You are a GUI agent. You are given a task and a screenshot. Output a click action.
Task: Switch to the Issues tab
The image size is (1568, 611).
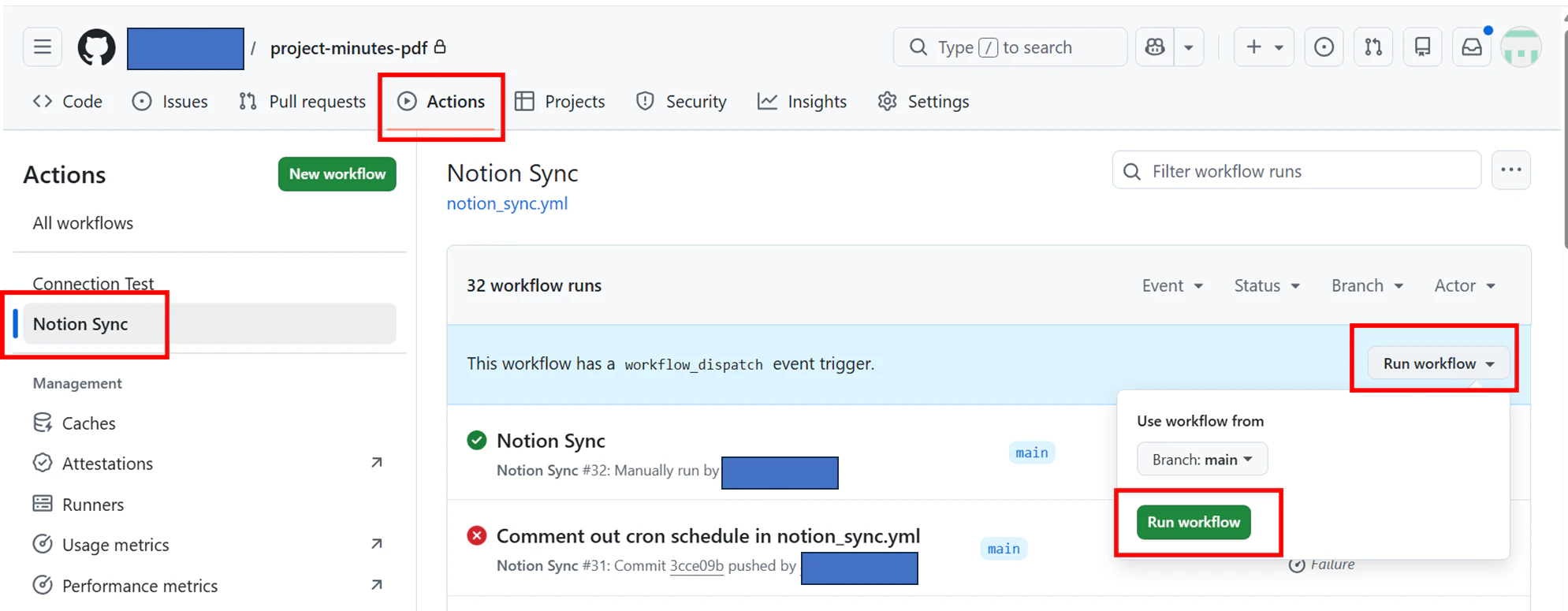tap(170, 102)
